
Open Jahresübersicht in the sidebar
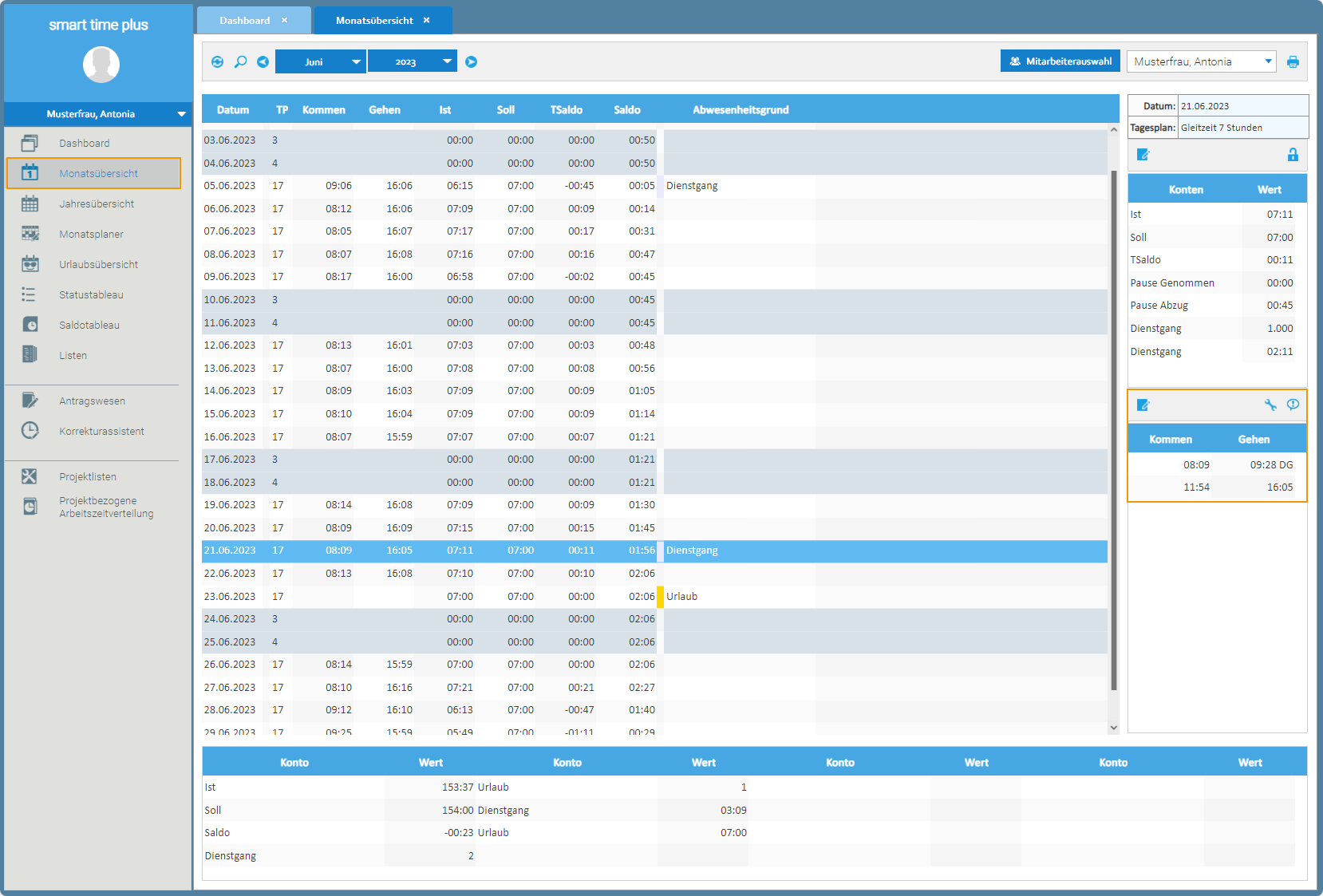click(97, 204)
